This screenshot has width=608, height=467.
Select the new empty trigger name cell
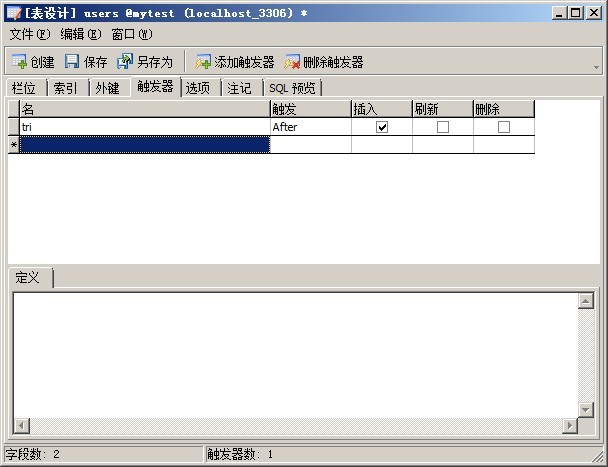coord(145,145)
